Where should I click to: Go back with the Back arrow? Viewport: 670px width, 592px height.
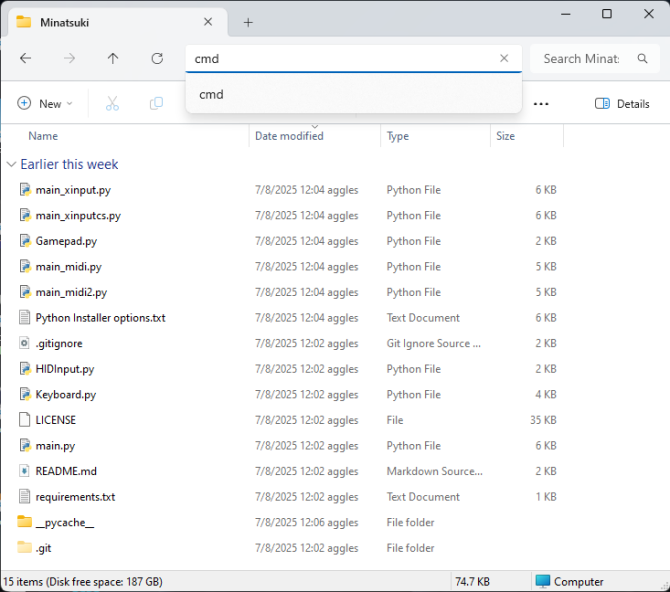coord(26,58)
